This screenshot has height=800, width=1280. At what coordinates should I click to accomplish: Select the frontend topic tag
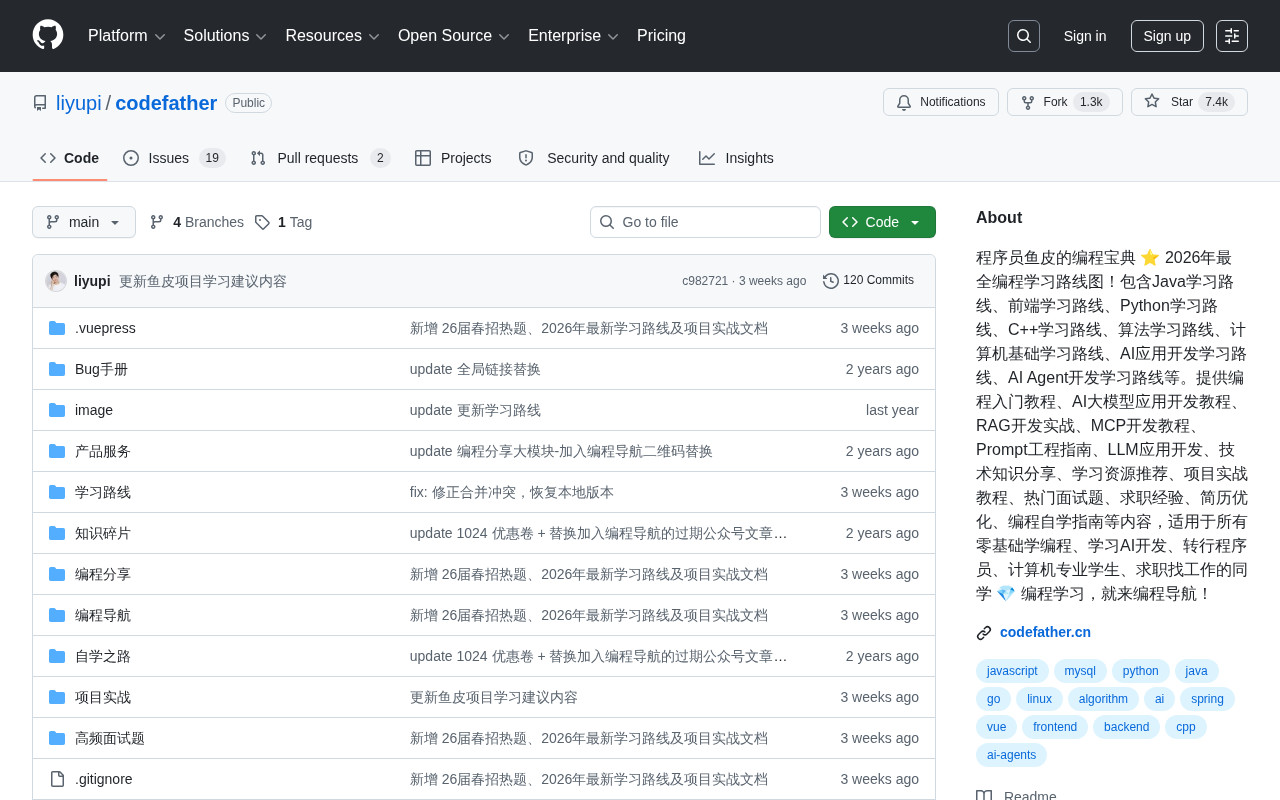tap(1055, 727)
